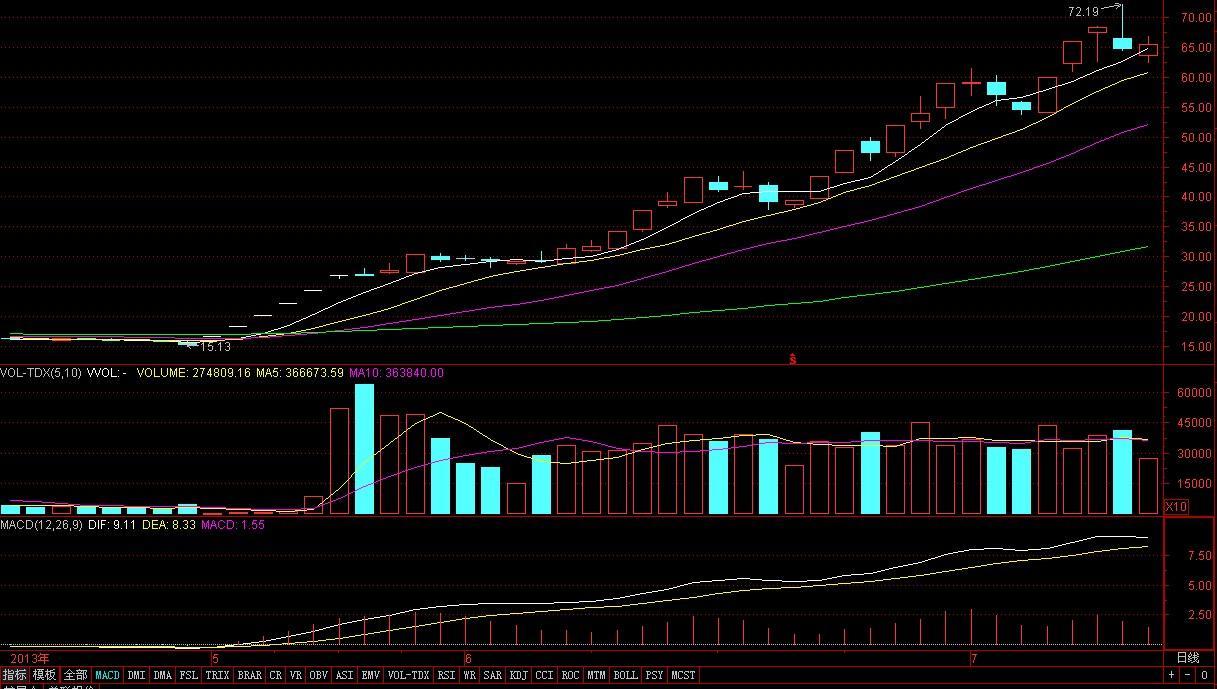Click the 72.19 high price label
Screen dimensions: 1217x689
[1083, 12]
